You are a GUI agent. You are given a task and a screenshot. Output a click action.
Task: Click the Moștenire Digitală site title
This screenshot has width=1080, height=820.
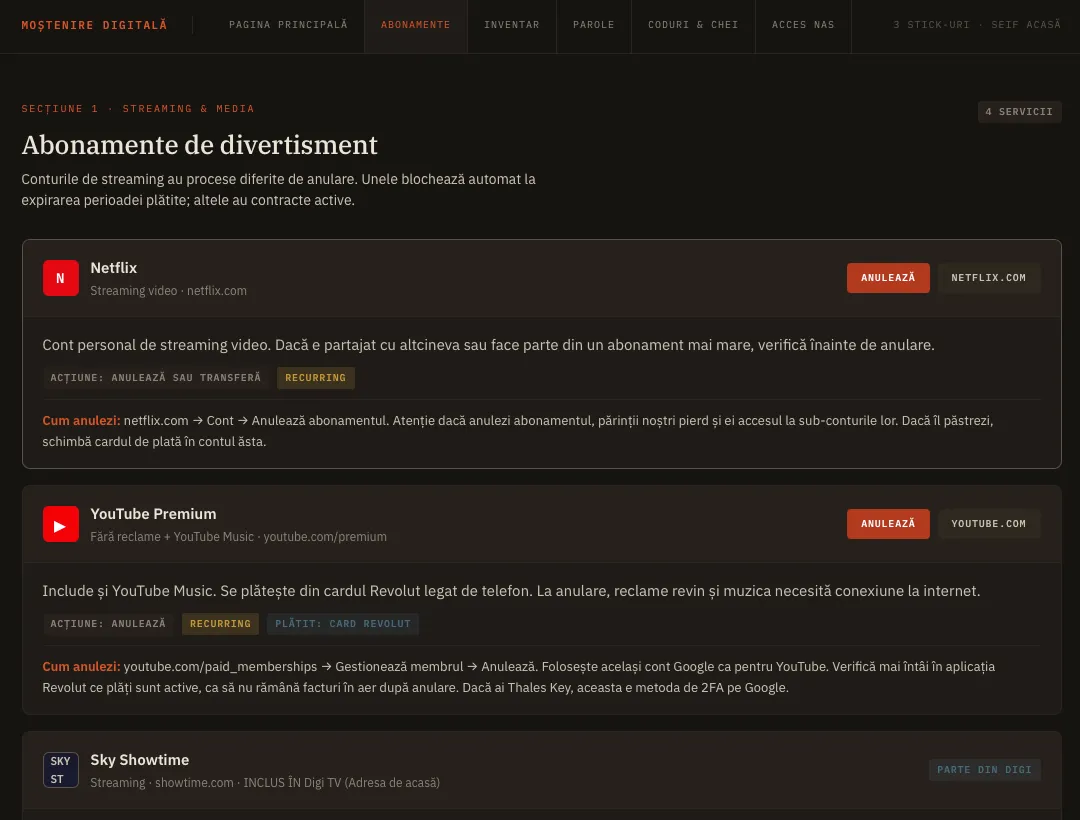(x=94, y=25)
